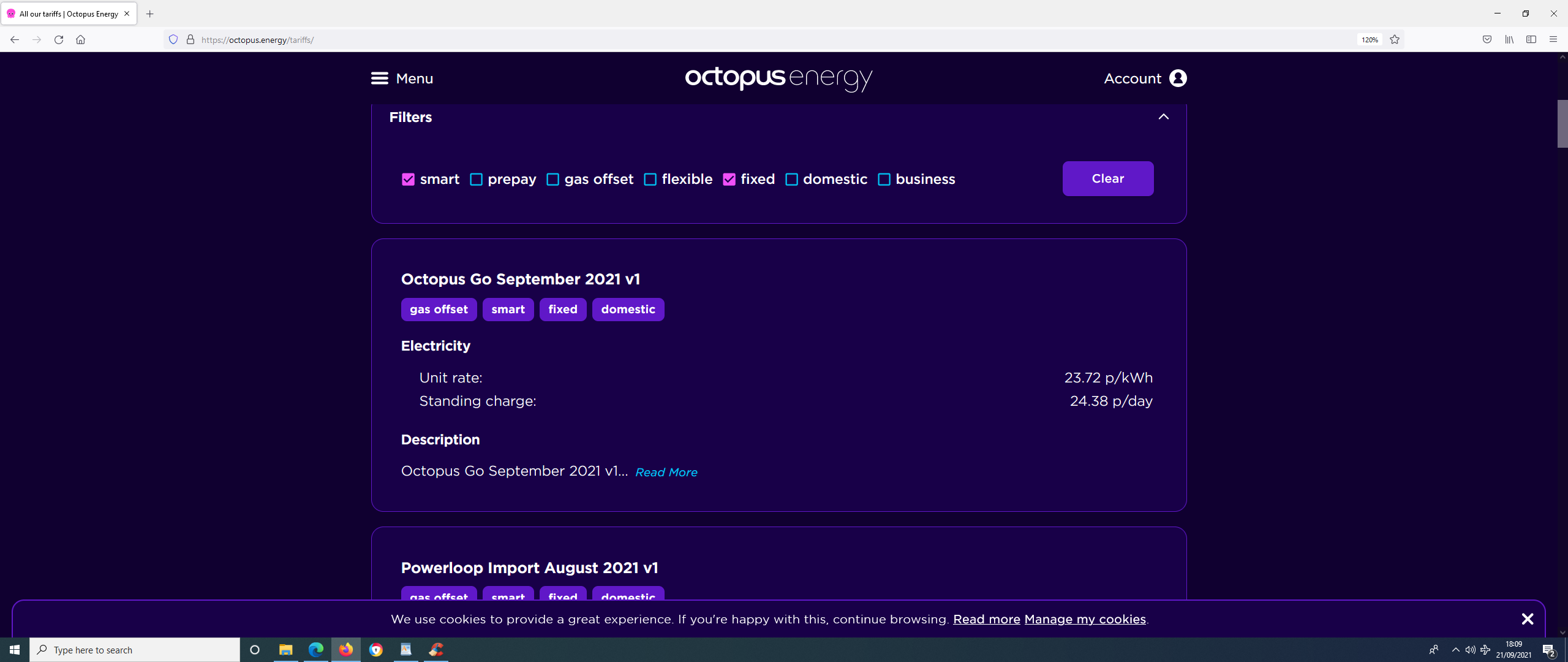Open the notification center icon
This screenshot has height=662, width=1568.
(1549, 650)
